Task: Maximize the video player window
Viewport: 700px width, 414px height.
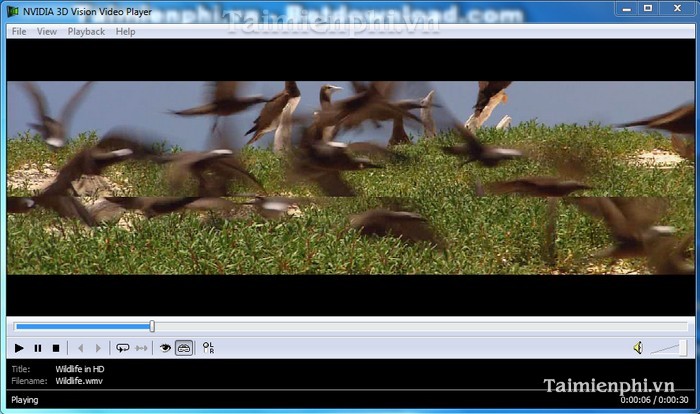Action: [648, 8]
